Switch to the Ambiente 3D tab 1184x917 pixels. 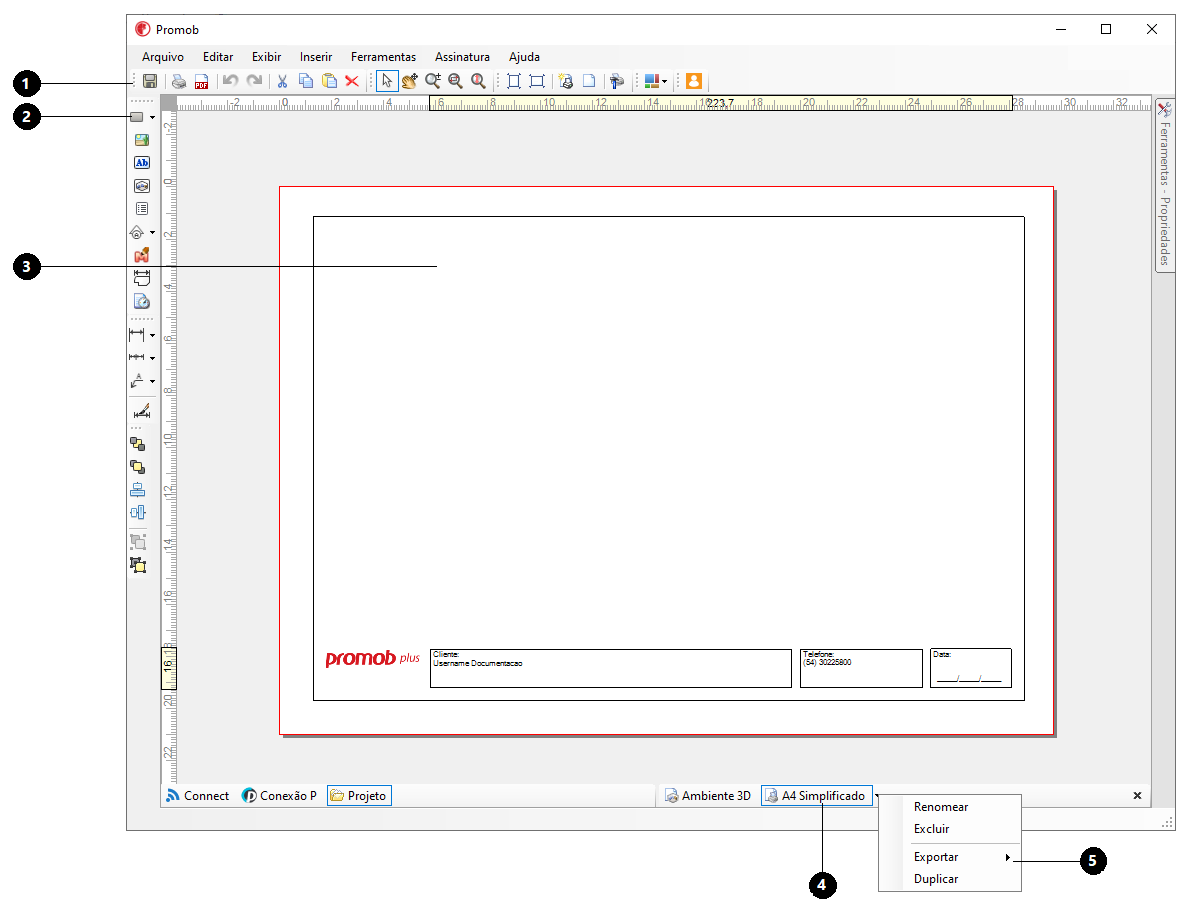(x=707, y=796)
